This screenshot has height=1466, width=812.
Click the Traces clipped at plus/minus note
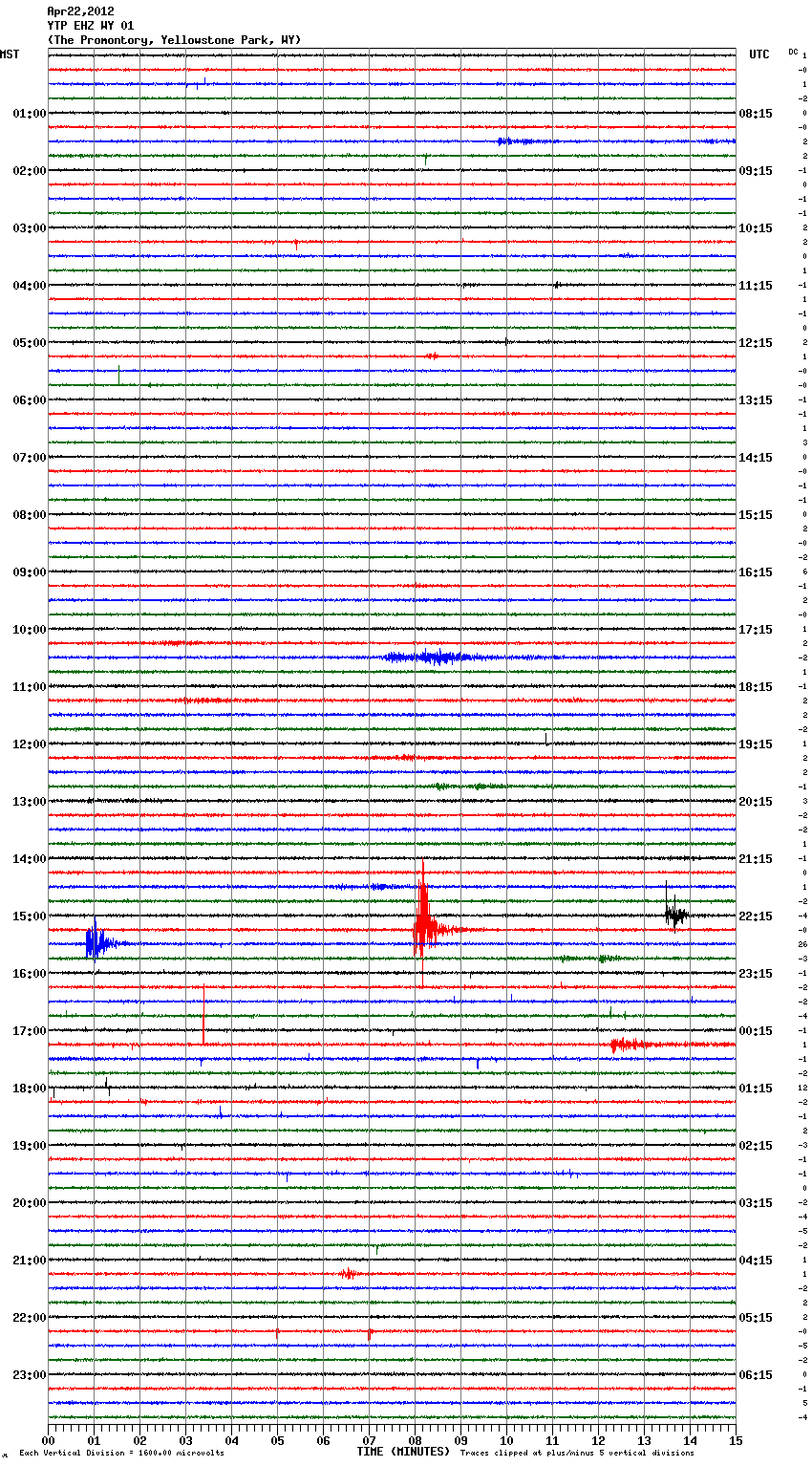(577, 1454)
